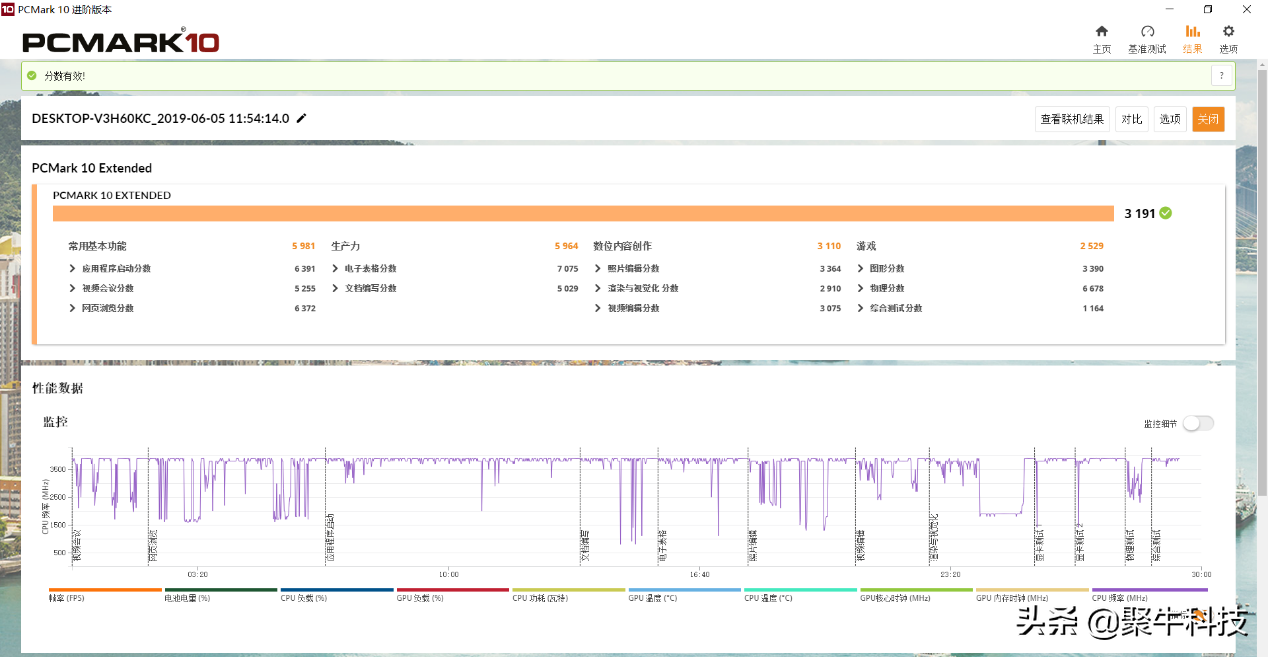Click the green check icon in 分数有效 banner

click(32, 76)
